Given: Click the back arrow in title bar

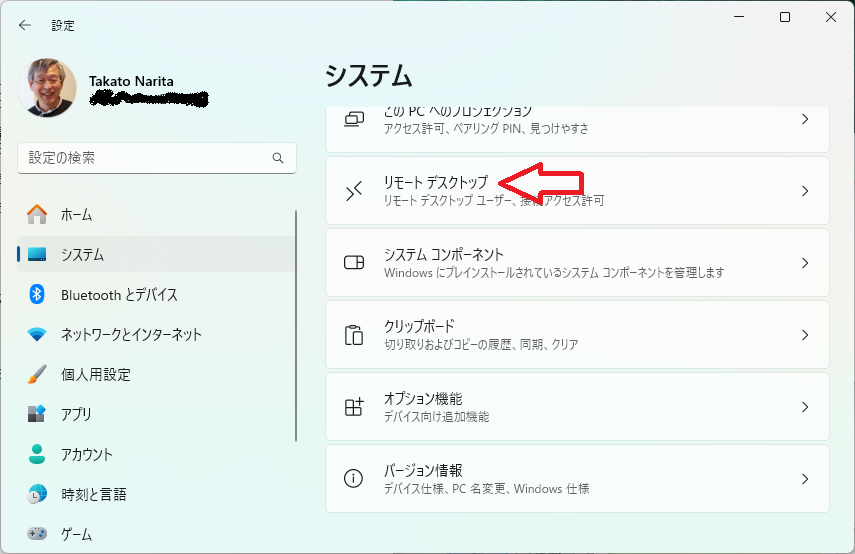Looking at the screenshot, I should (x=25, y=25).
